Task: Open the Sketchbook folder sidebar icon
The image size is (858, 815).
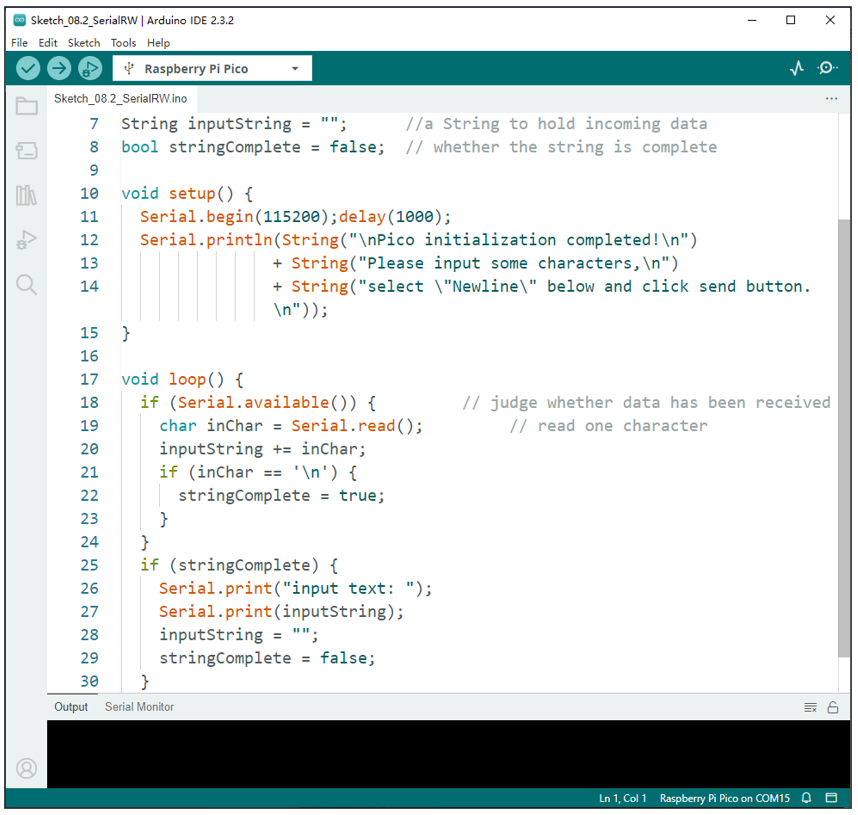Action: tap(26, 106)
